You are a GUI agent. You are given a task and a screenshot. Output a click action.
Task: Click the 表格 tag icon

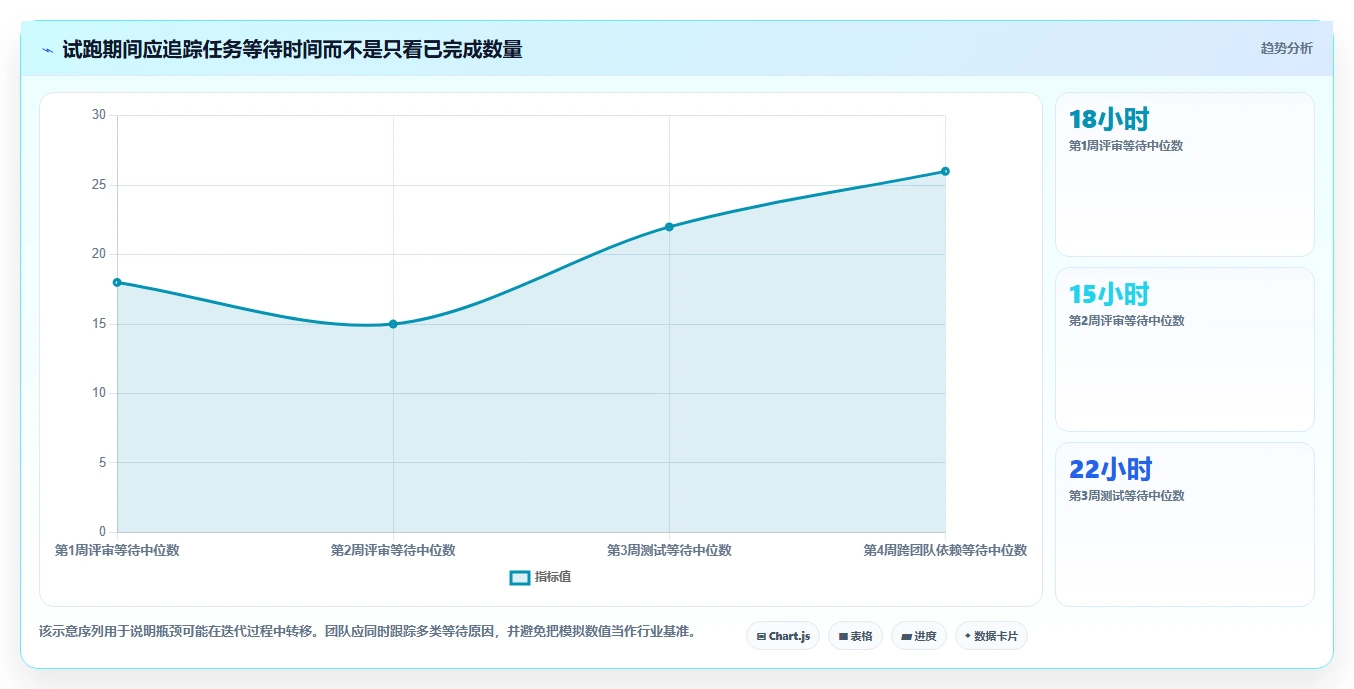tap(843, 636)
